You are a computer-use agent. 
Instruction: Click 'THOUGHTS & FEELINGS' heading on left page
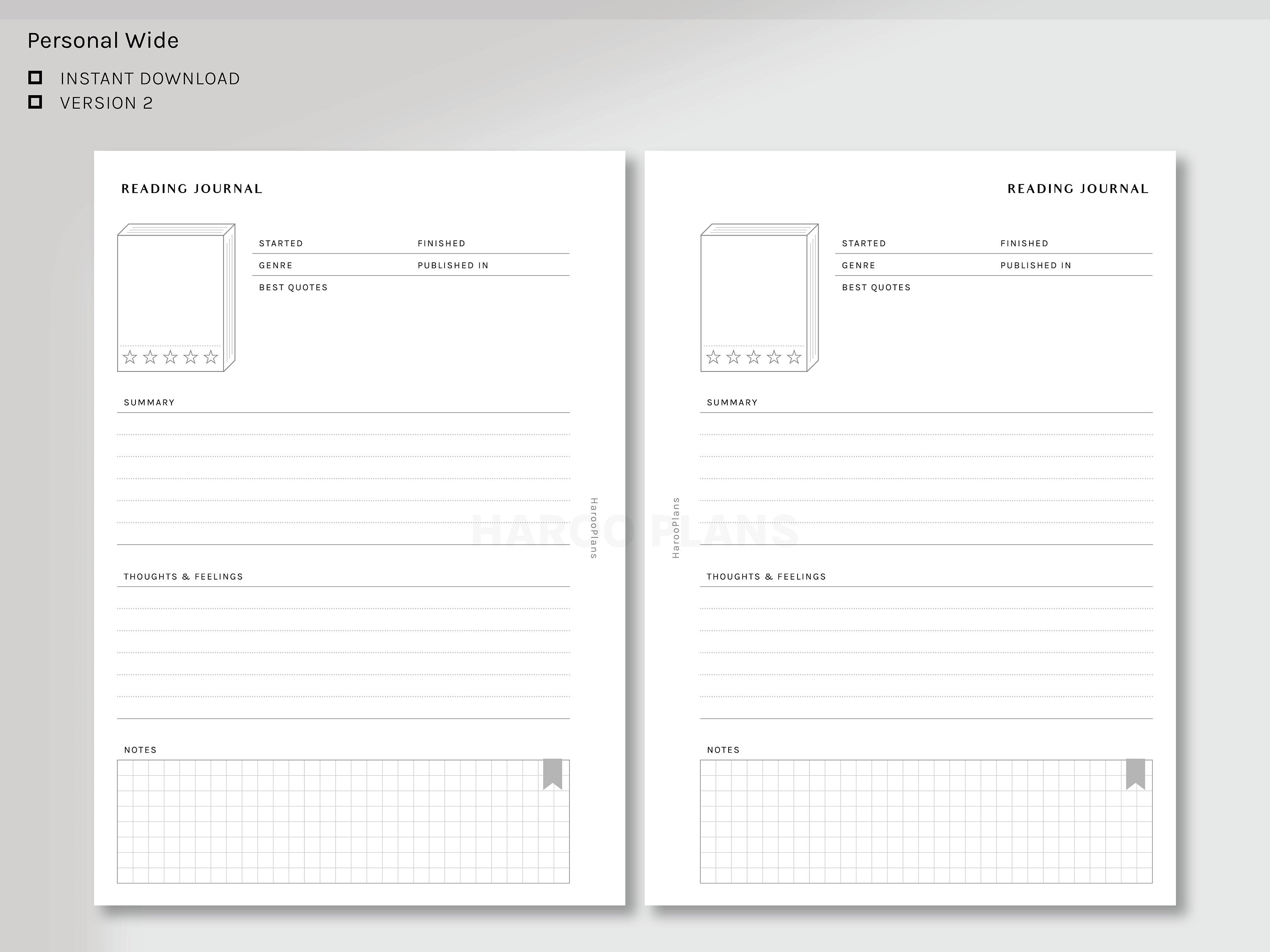pyautogui.click(x=183, y=577)
